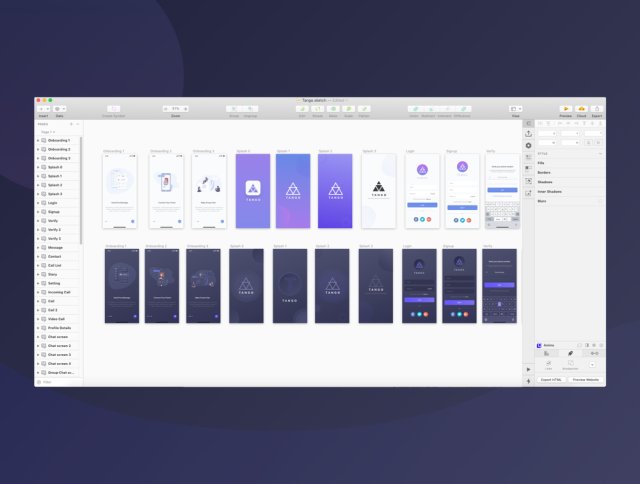Open the View dropdown in toolbar
This screenshot has height=484, width=640.
click(516, 109)
